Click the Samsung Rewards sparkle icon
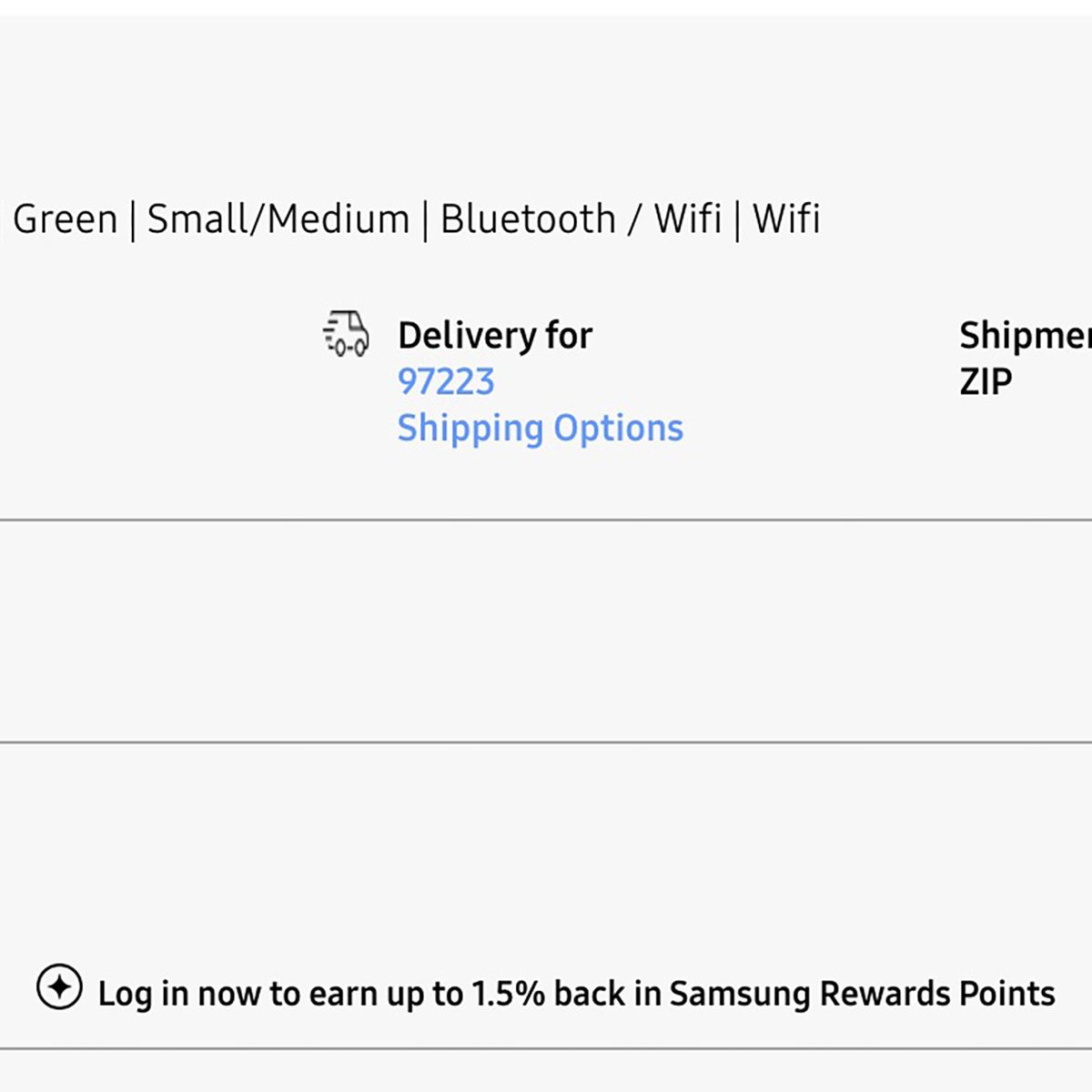Screen dimensions: 1092x1092 (x=59, y=987)
